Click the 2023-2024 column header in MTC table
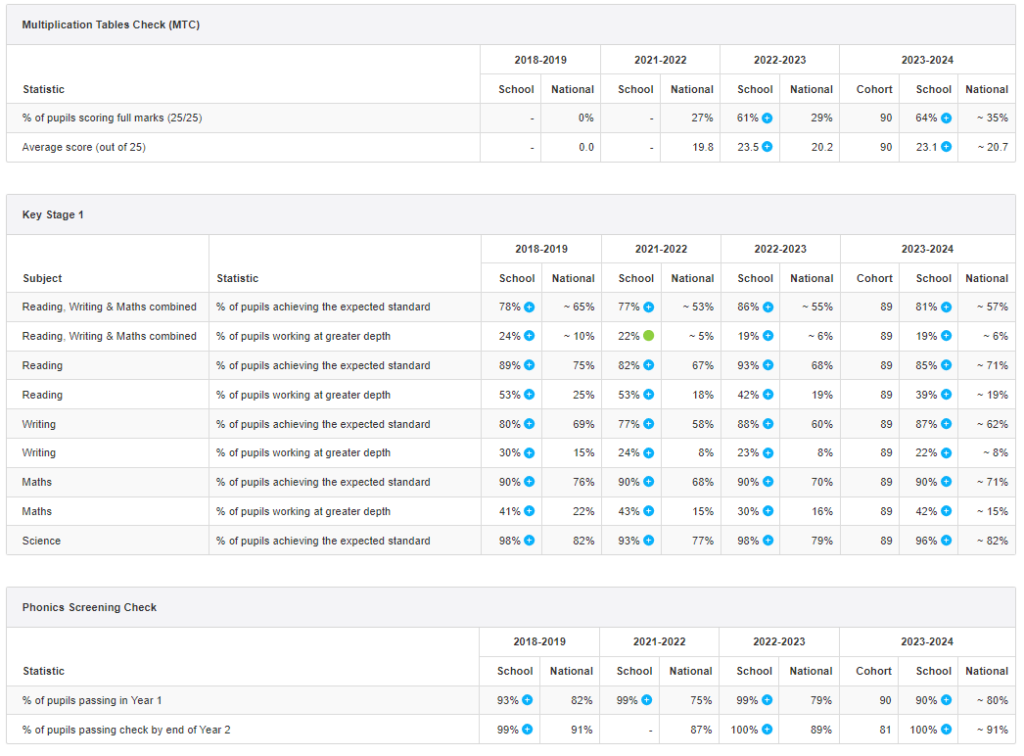Image resolution: width=1024 pixels, height=756 pixels. (927, 60)
